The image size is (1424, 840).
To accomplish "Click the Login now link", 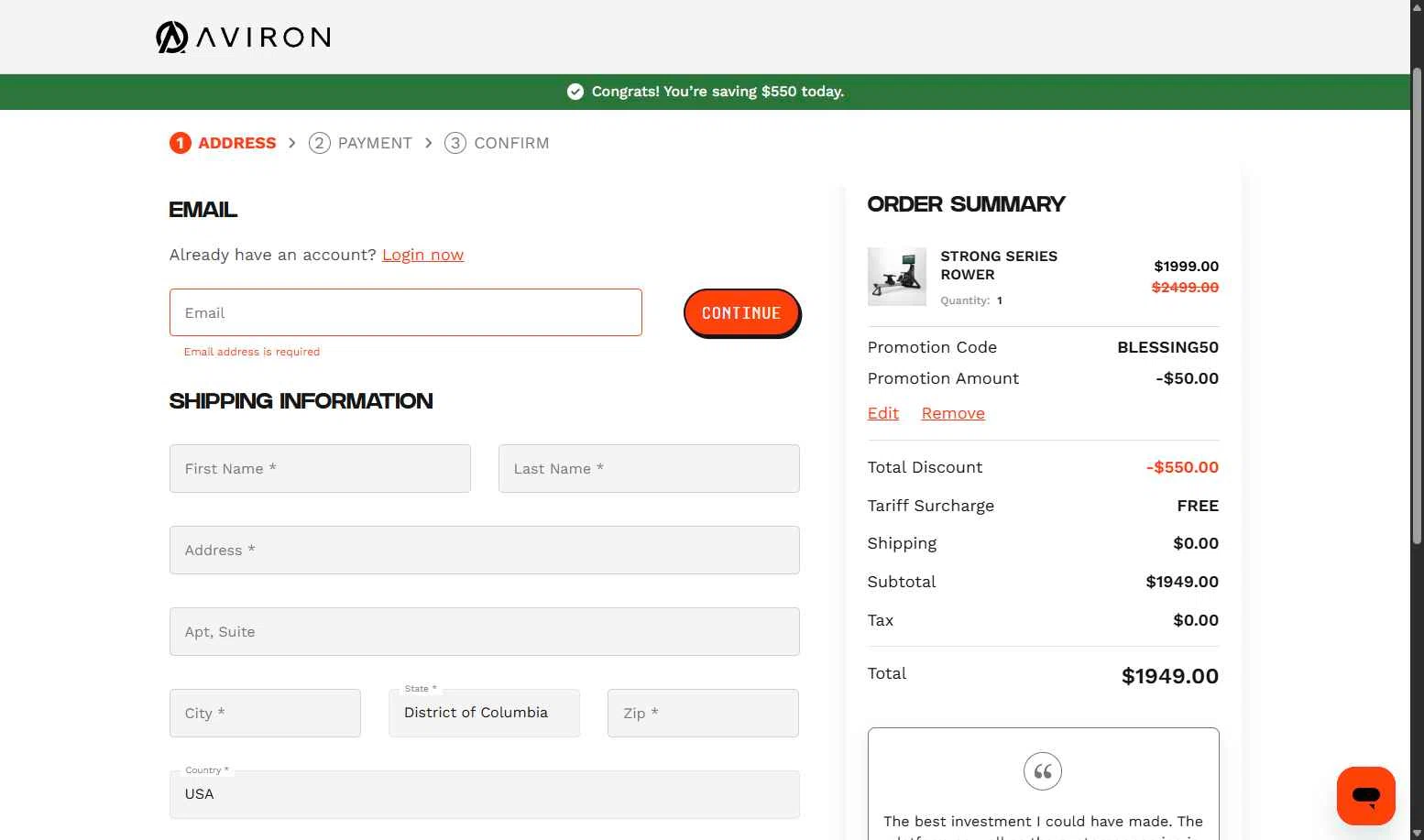I will tap(423, 255).
